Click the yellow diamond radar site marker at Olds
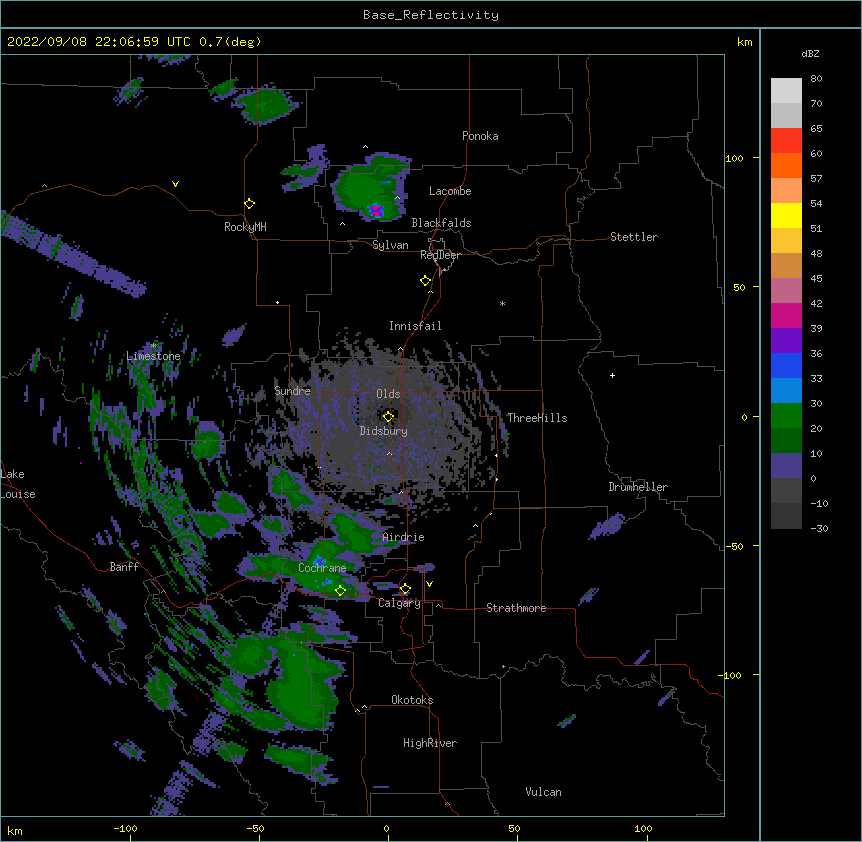The image size is (862, 842). (x=389, y=417)
